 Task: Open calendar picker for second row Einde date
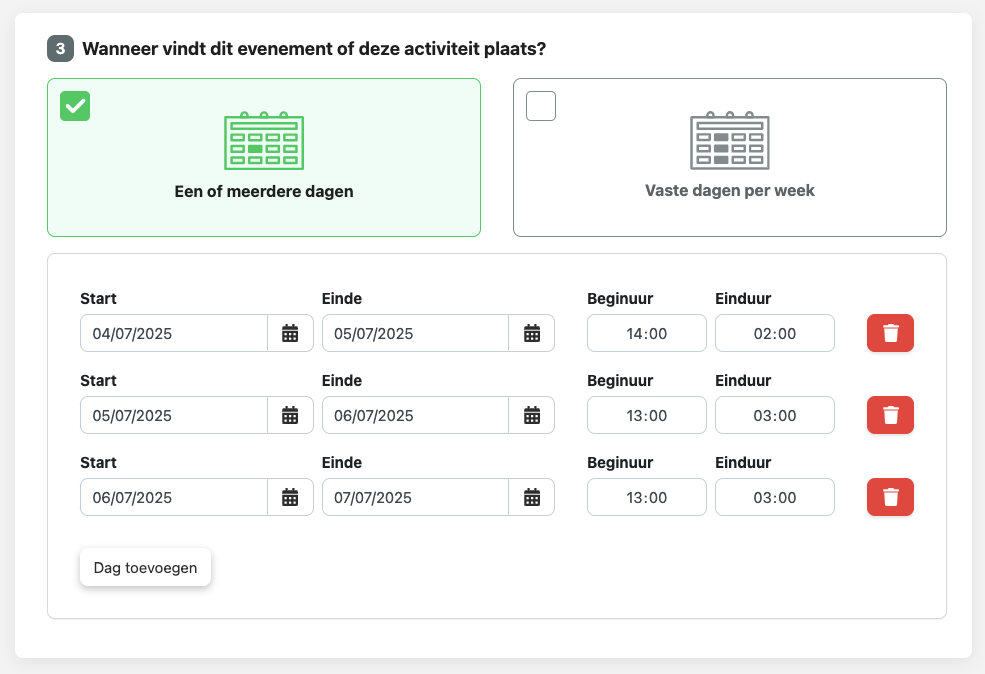click(532, 416)
